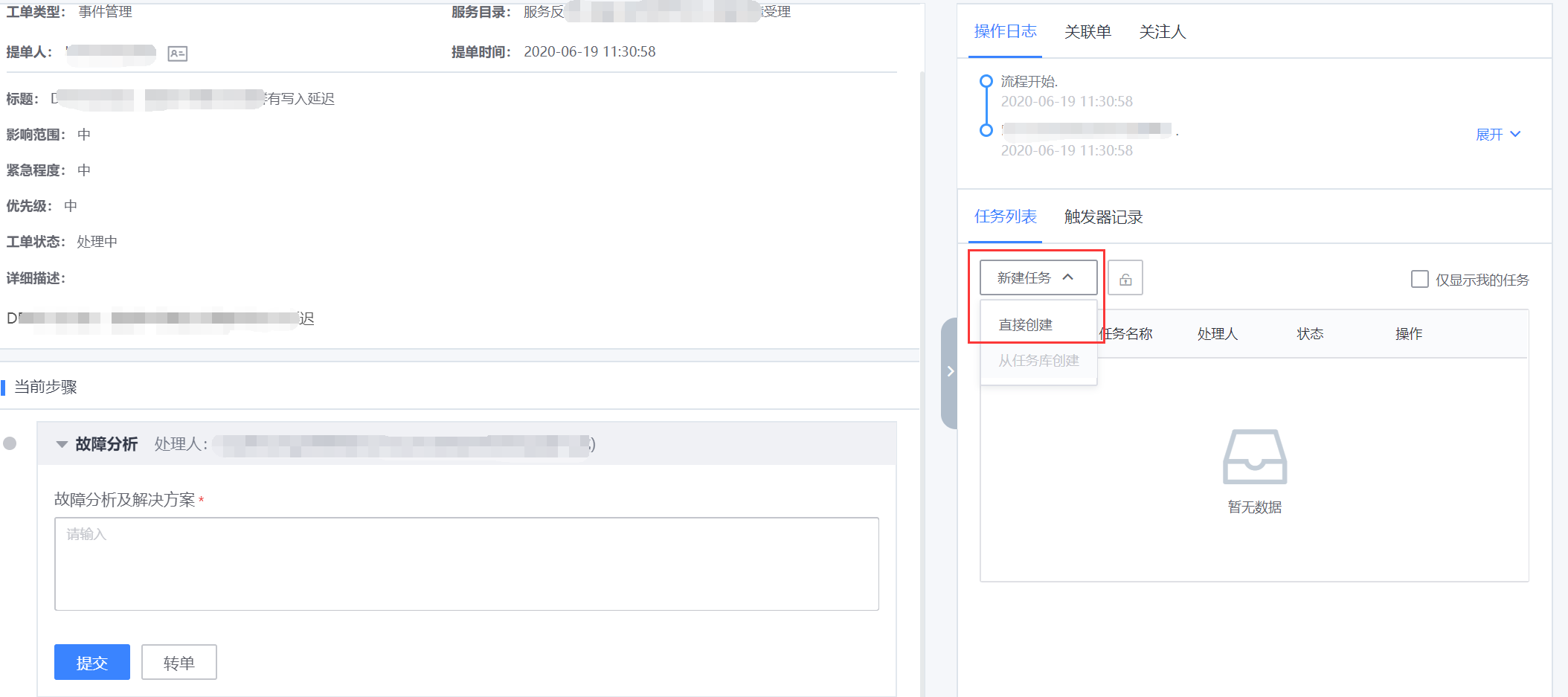This screenshot has width=1568, height=697.
Task: Collapse the 故障分析 step section triangle
Action: click(62, 444)
